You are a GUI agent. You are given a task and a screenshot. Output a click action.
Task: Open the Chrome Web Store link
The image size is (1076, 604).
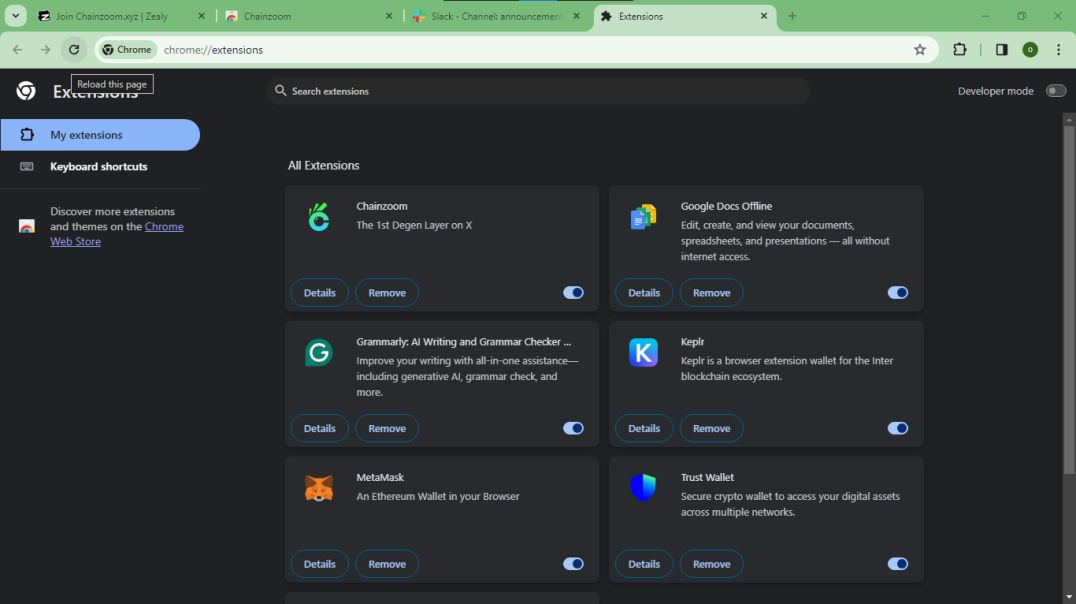tap(163, 226)
